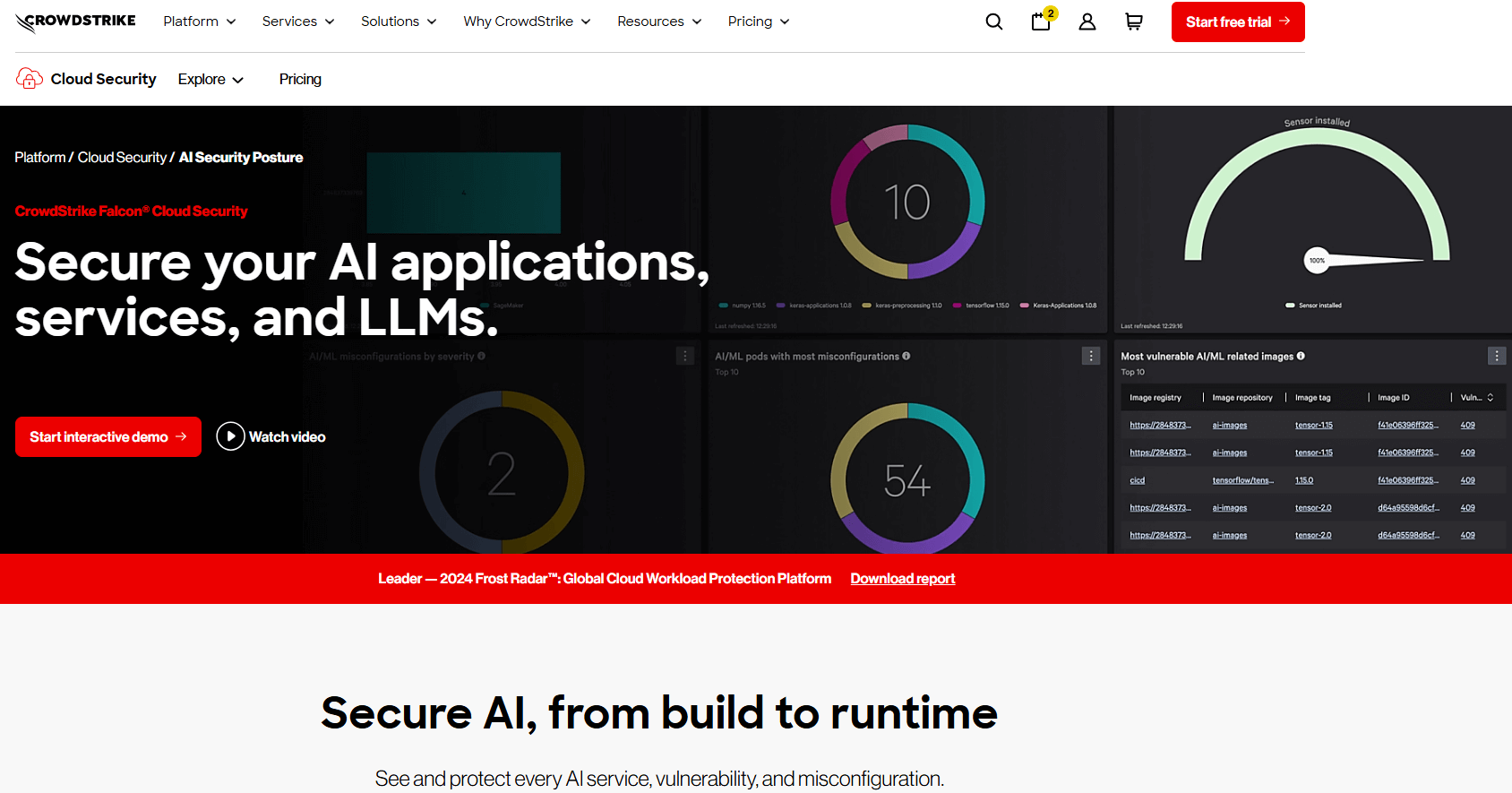Screen dimensions: 1512x793
Task: Click the Image tag column header
Action: click(x=1313, y=398)
